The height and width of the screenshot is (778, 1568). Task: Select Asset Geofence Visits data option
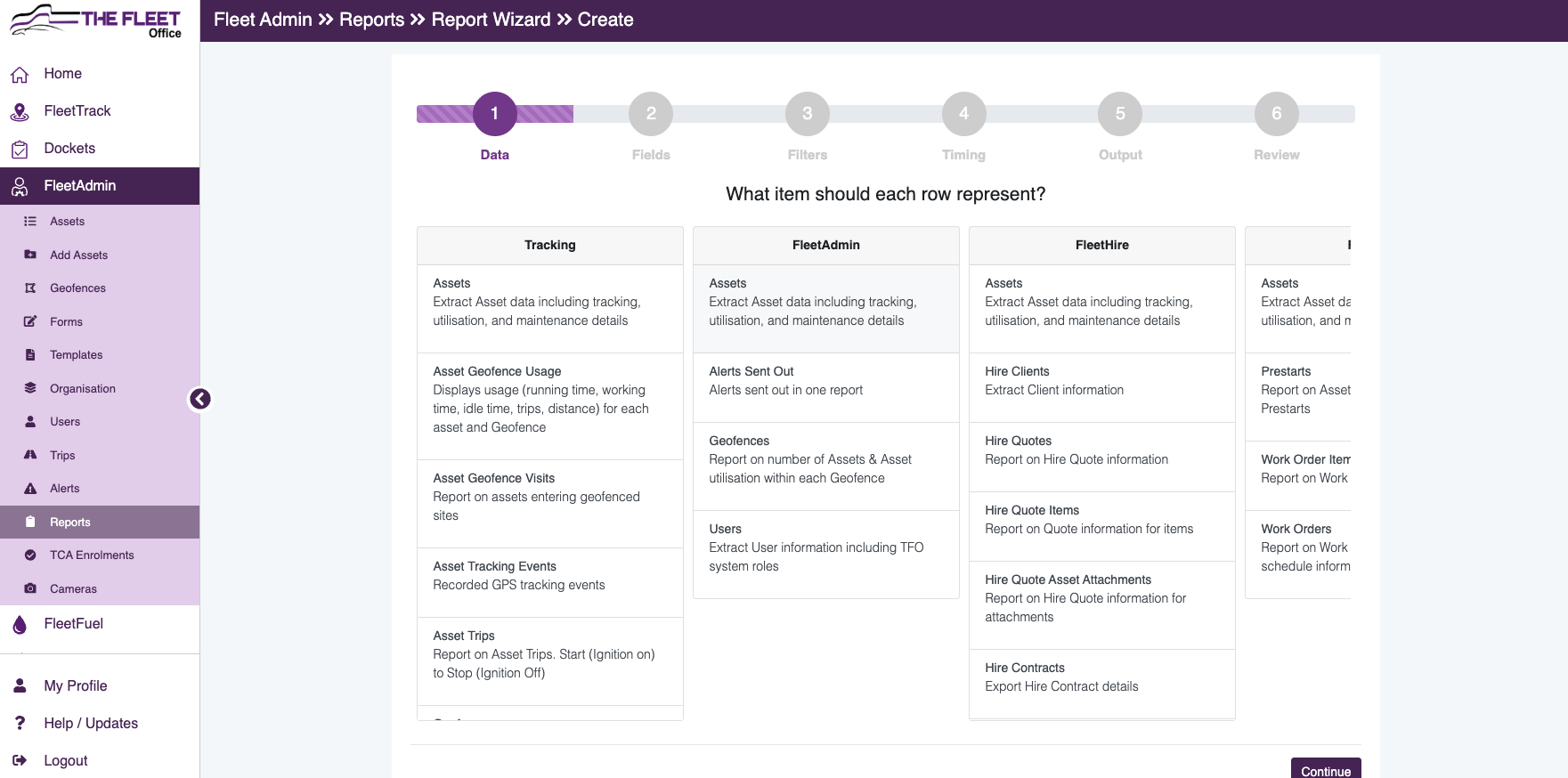pos(550,504)
